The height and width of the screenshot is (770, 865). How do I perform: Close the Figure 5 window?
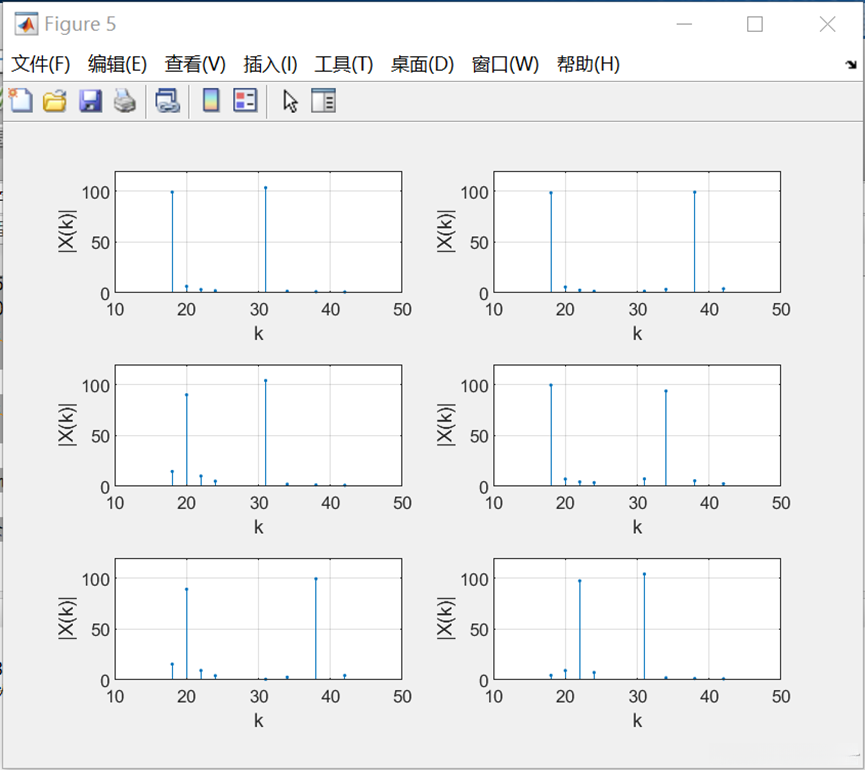tap(827, 24)
